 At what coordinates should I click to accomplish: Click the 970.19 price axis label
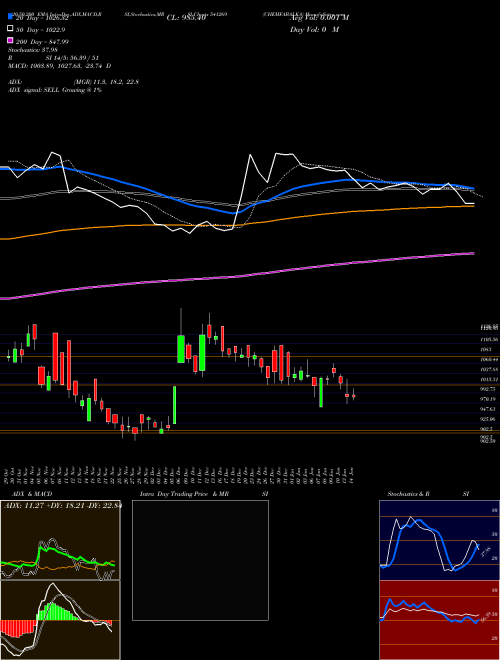tap(489, 399)
